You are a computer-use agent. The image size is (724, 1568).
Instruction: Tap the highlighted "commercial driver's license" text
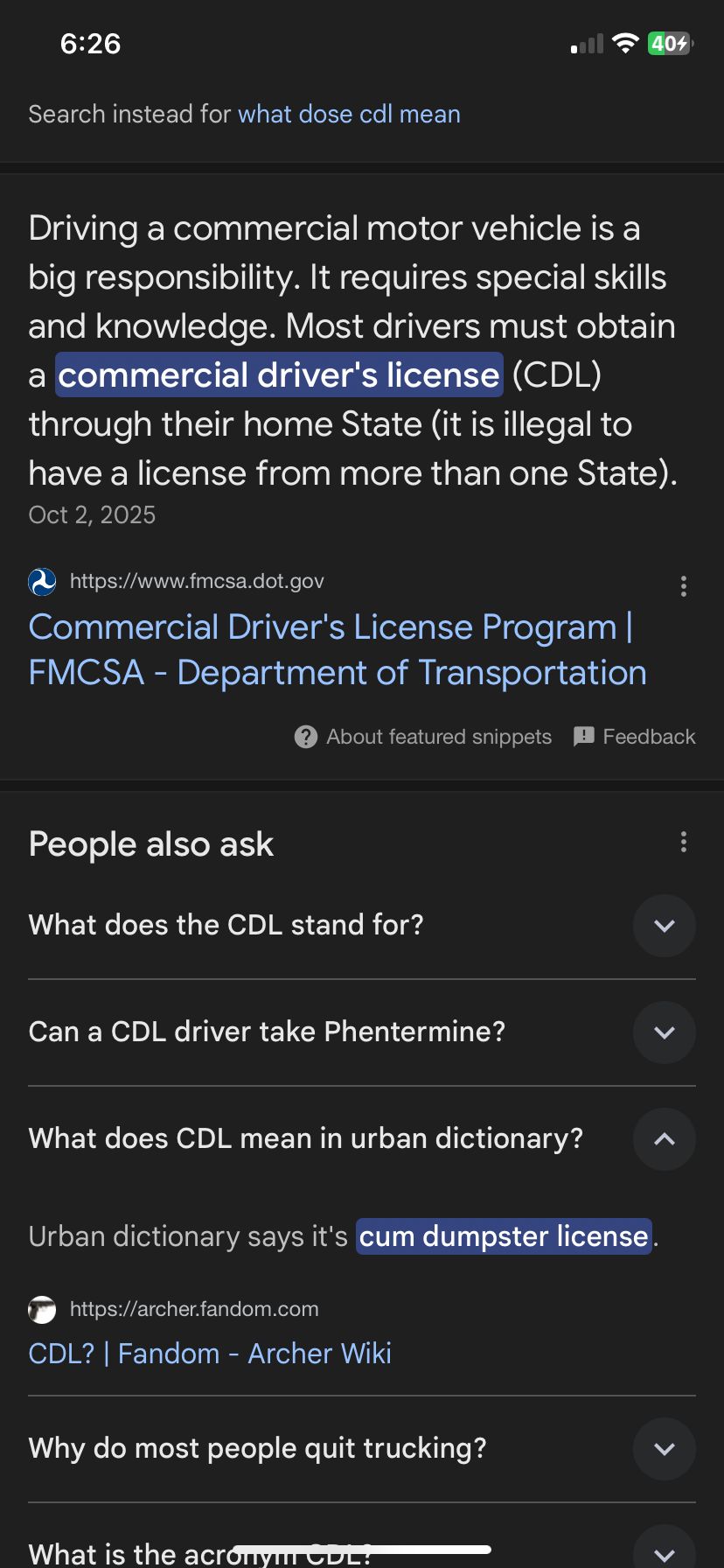tap(279, 375)
